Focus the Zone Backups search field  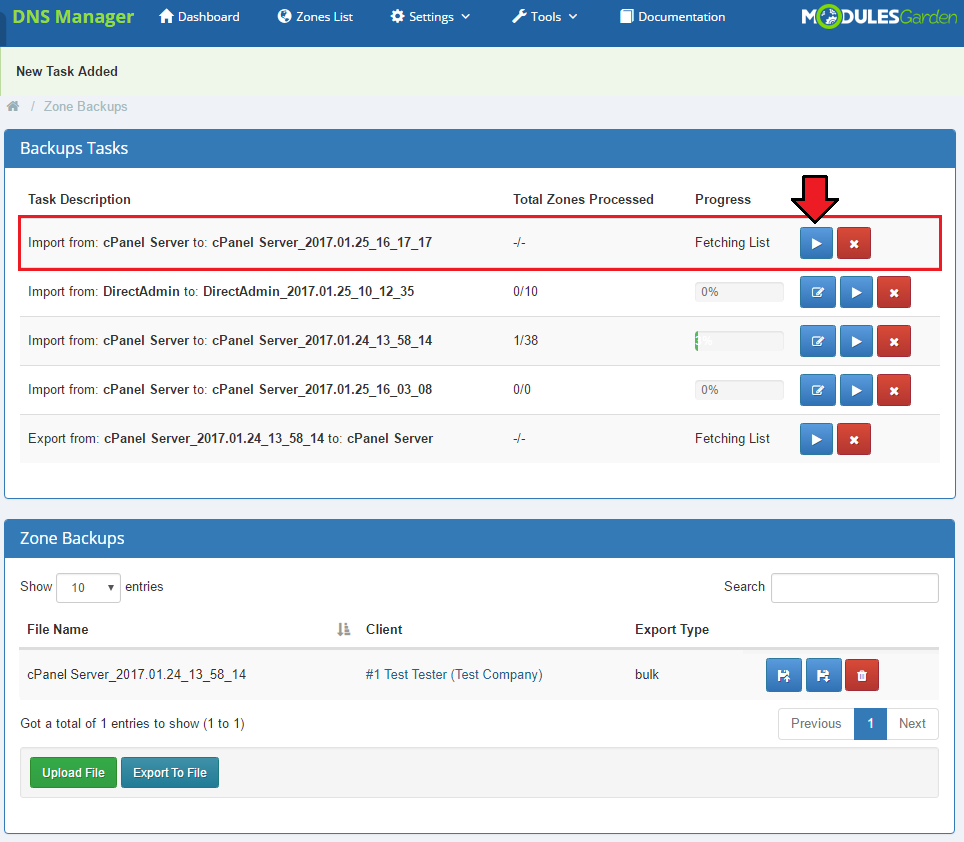[x=854, y=588]
